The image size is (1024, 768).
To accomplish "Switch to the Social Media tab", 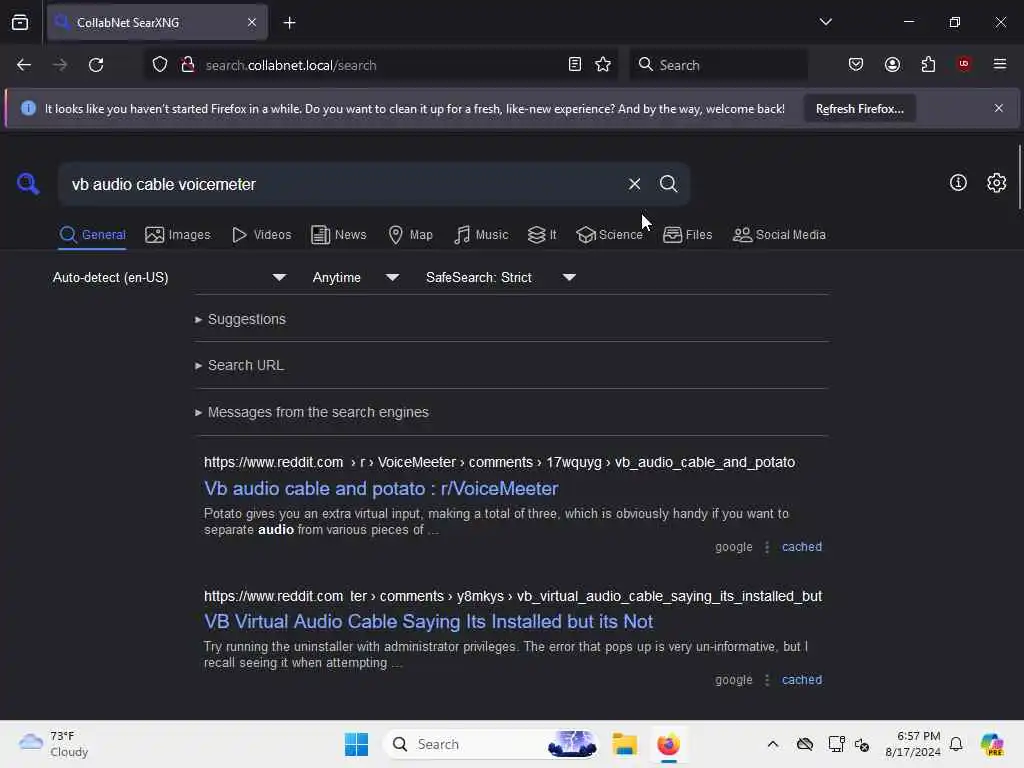I will 779,234.
